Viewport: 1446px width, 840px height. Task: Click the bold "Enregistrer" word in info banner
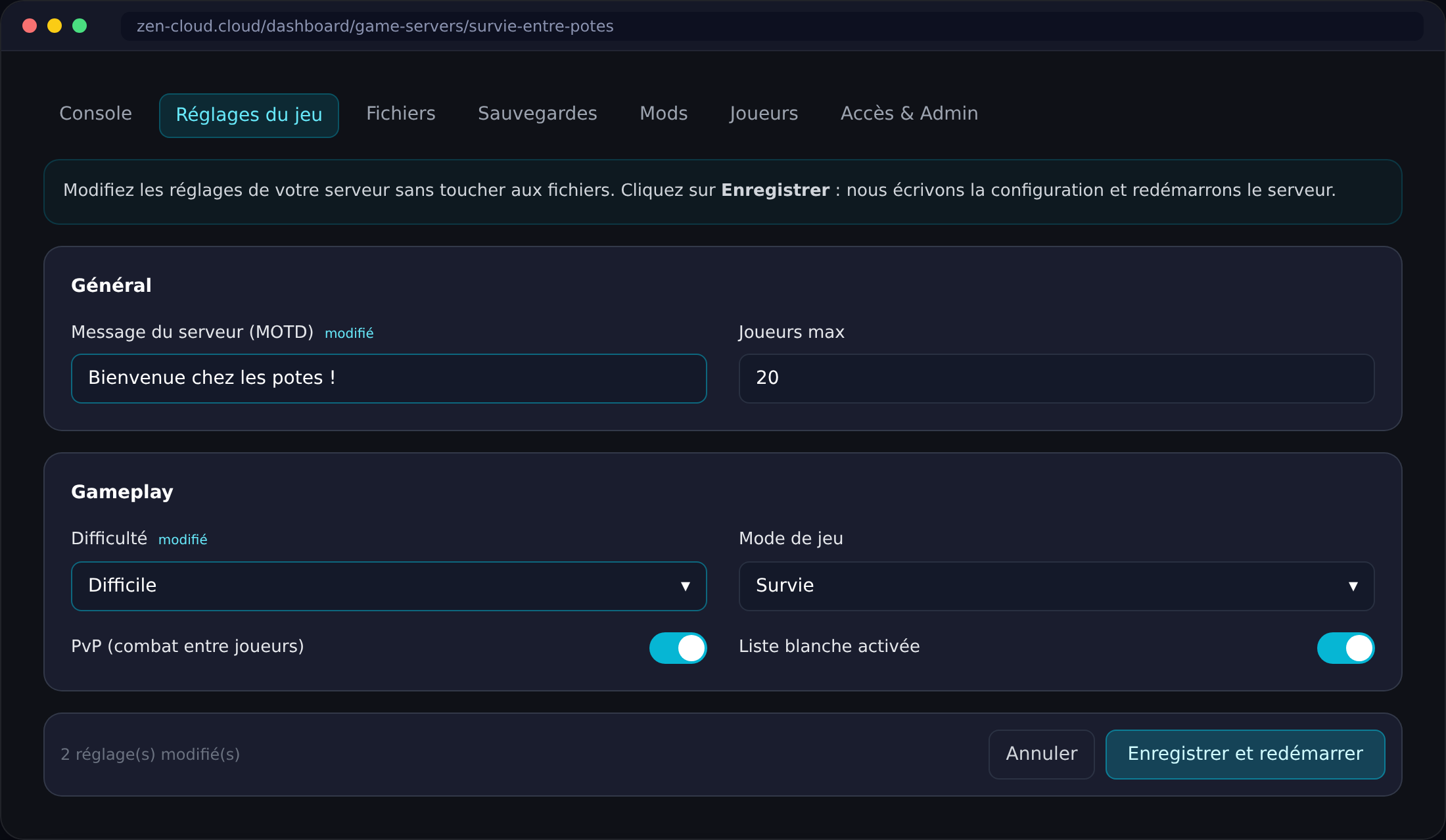[775, 190]
